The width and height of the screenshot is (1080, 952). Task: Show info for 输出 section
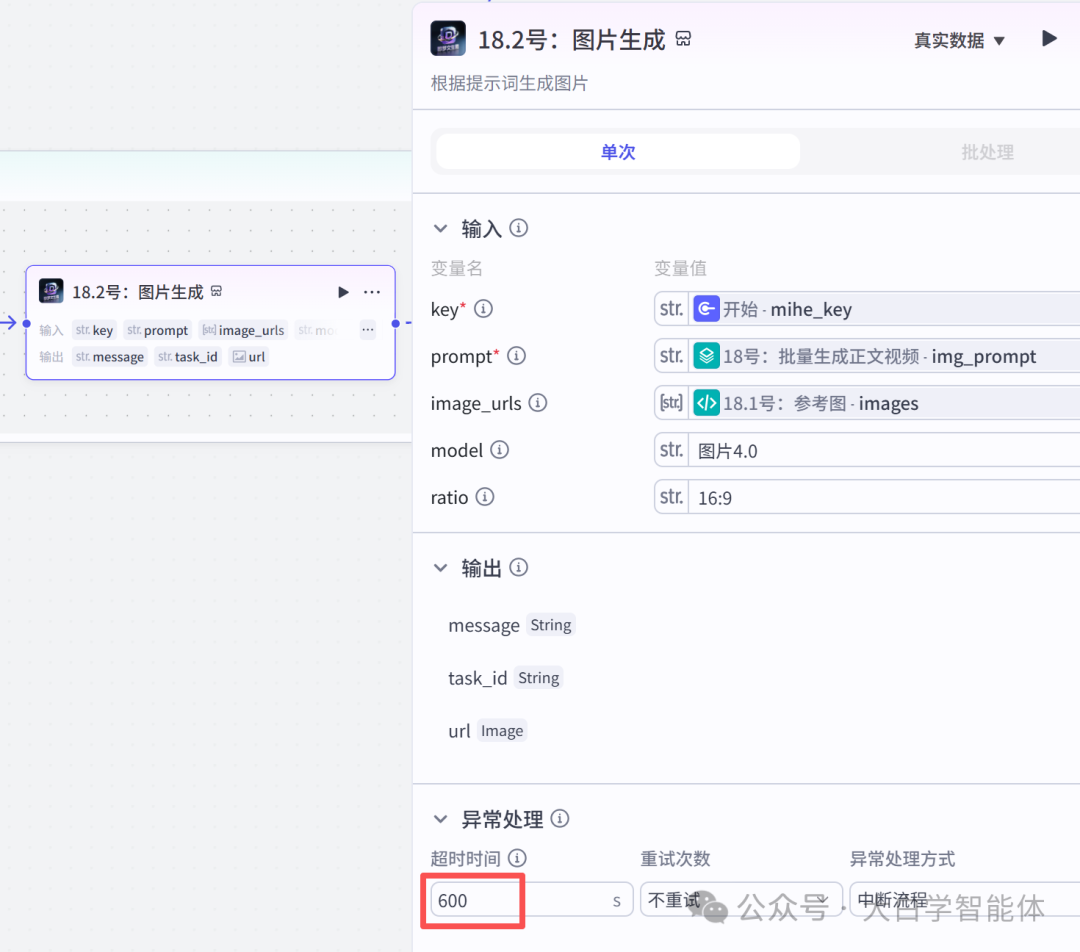(519, 567)
